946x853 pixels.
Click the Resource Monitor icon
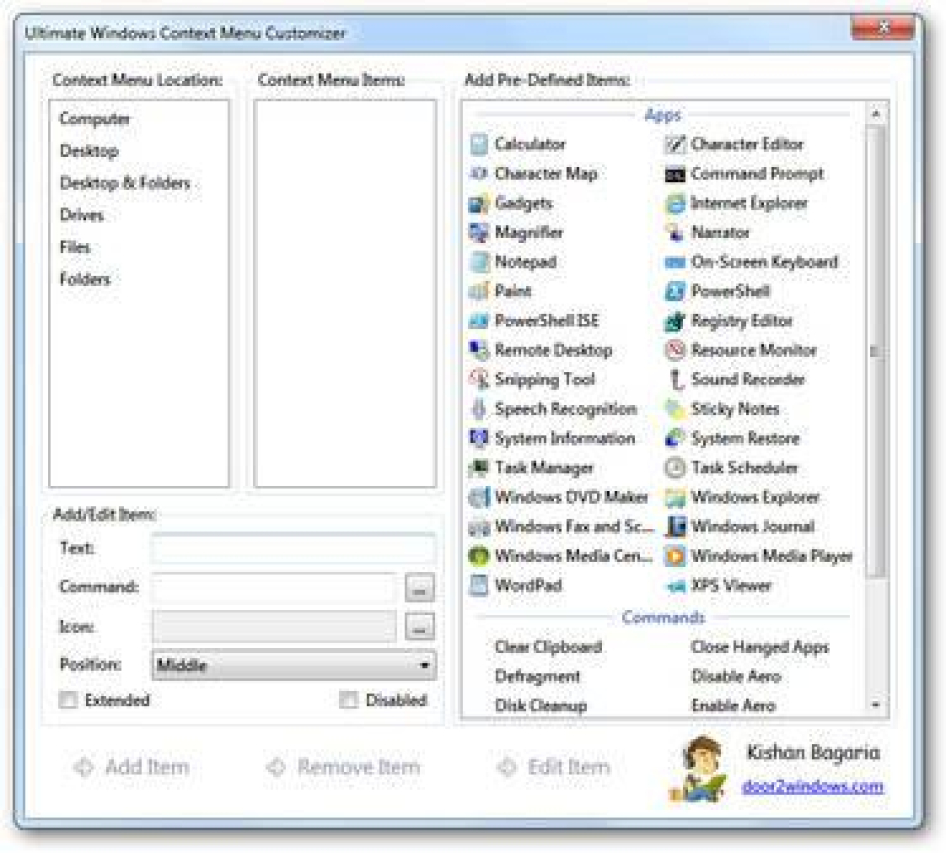[675, 350]
